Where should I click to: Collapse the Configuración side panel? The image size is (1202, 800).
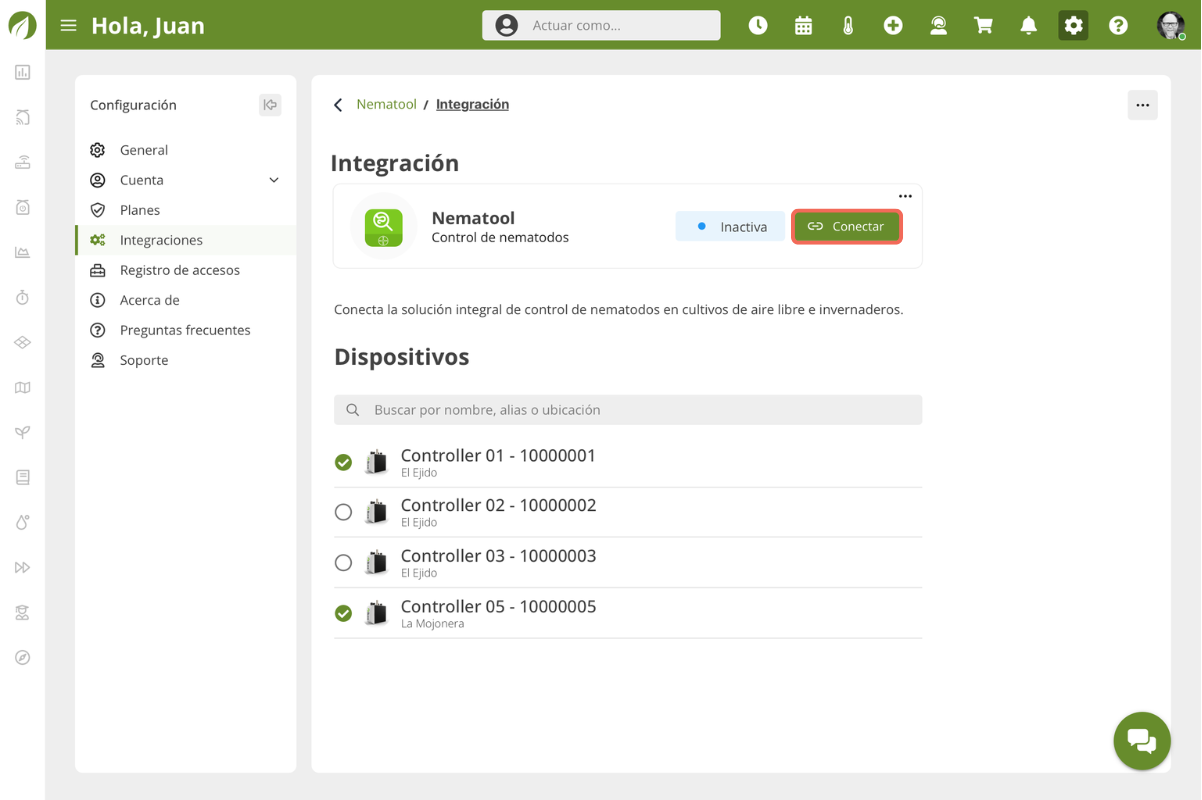270,105
